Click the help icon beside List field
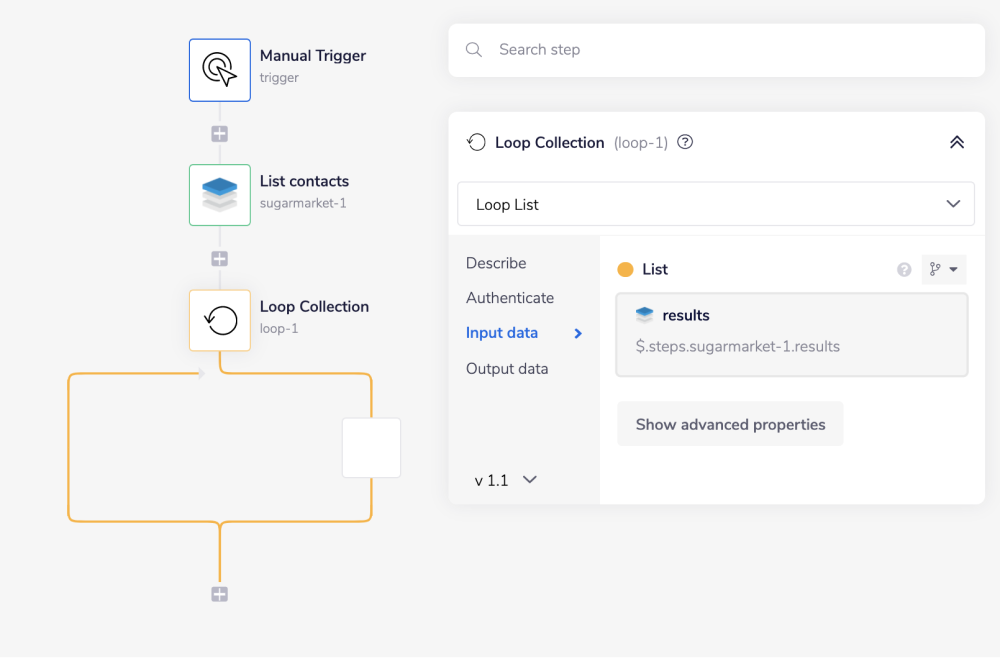Screen dimensions: 1000x658 [x=904, y=269]
